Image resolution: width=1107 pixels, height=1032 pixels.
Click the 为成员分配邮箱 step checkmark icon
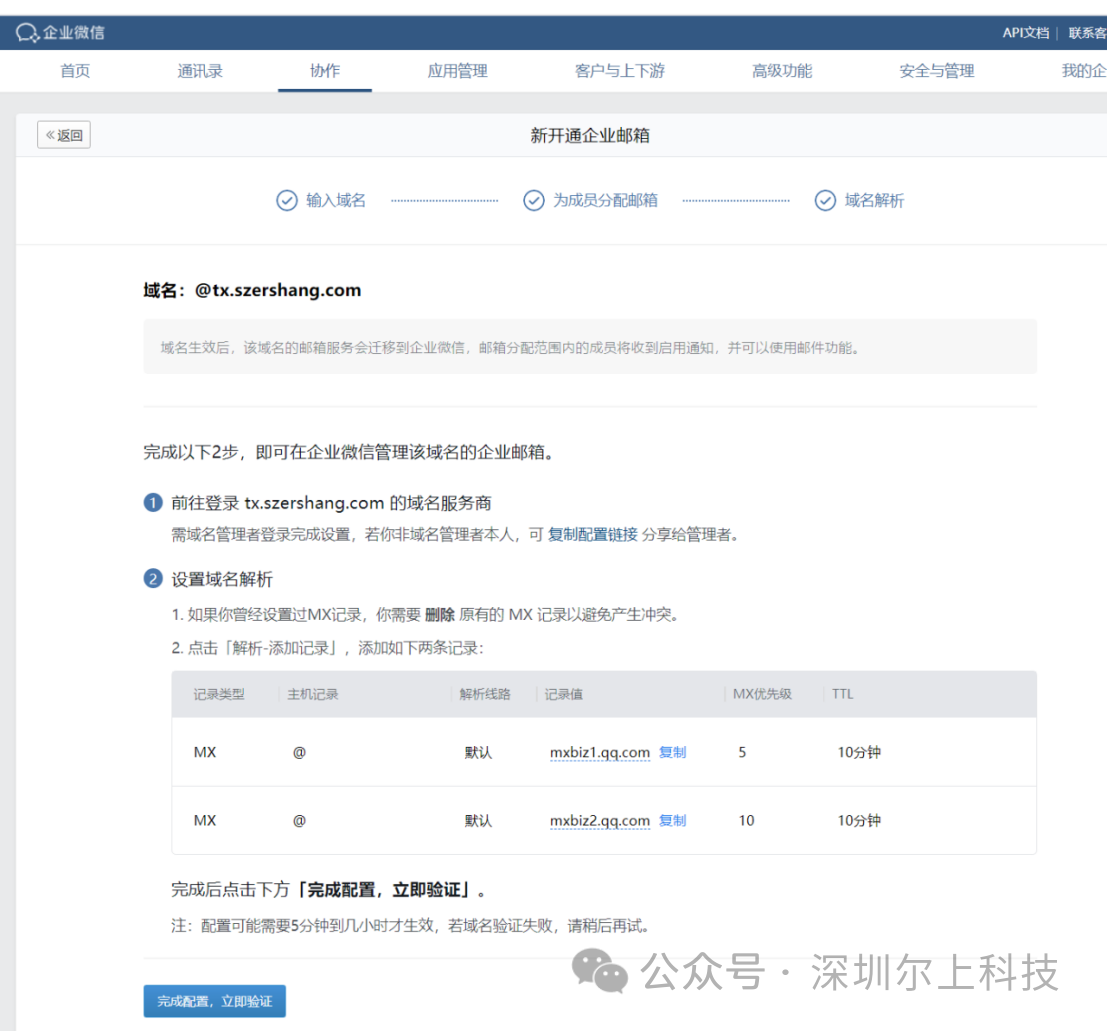pyautogui.click(x=534, y=200)
